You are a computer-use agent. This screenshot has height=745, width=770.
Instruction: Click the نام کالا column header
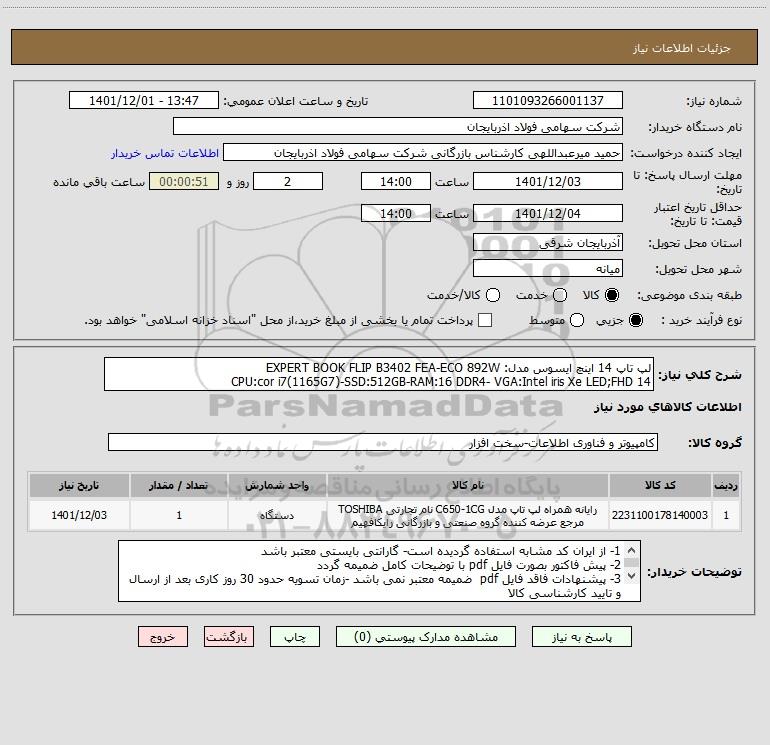(x=468, y=485)
